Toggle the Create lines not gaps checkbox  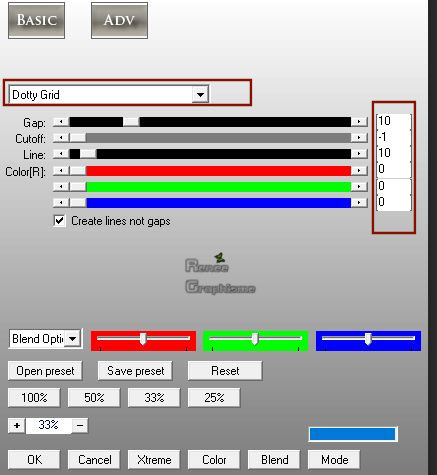point(59,221)
